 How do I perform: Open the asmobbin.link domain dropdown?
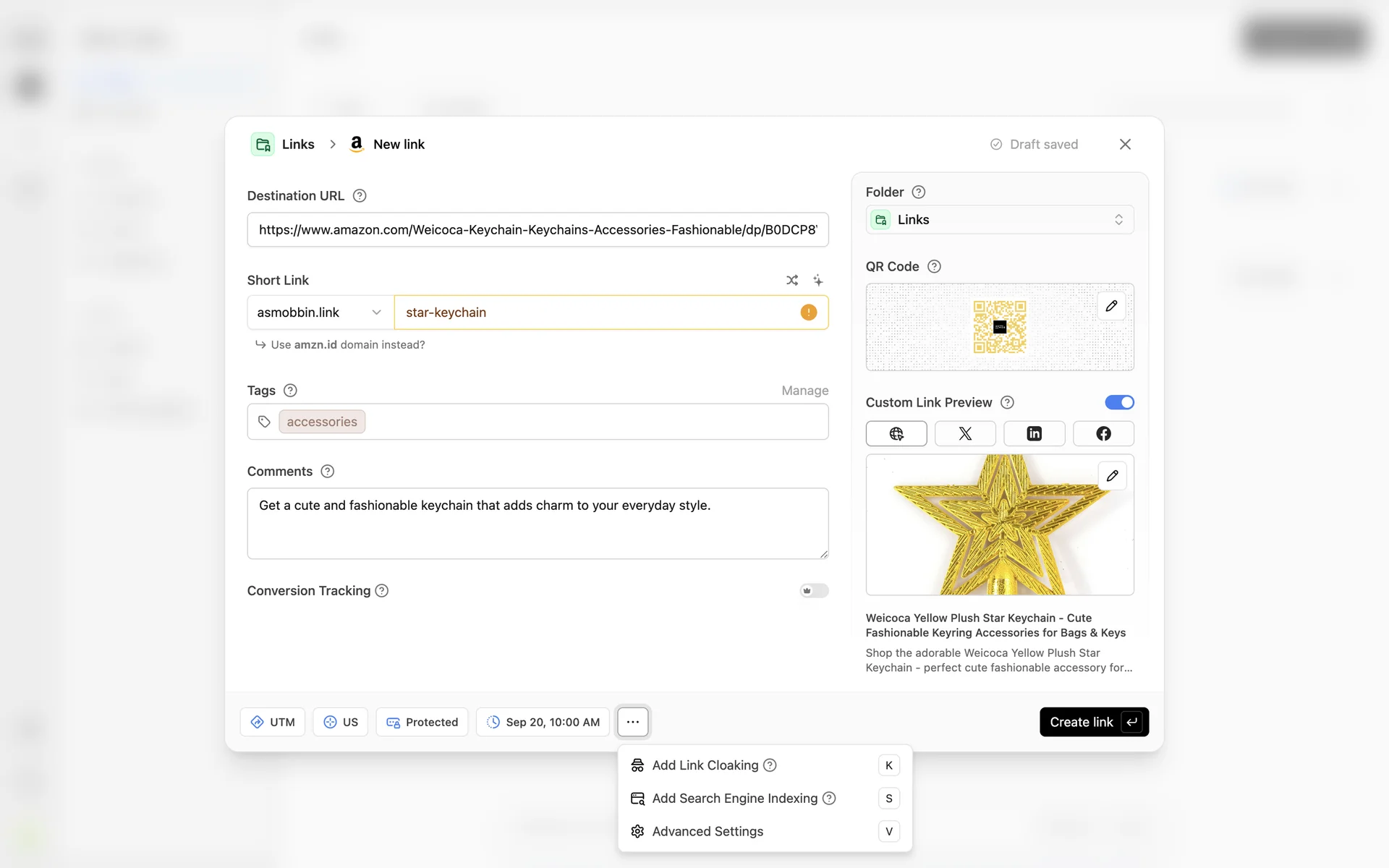point(320,312)
